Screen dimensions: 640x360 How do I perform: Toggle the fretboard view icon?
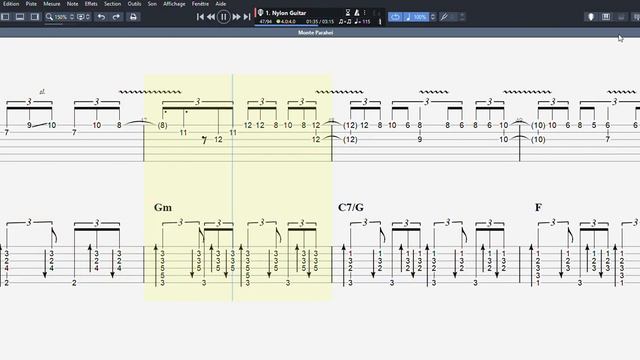pos(606,17)
